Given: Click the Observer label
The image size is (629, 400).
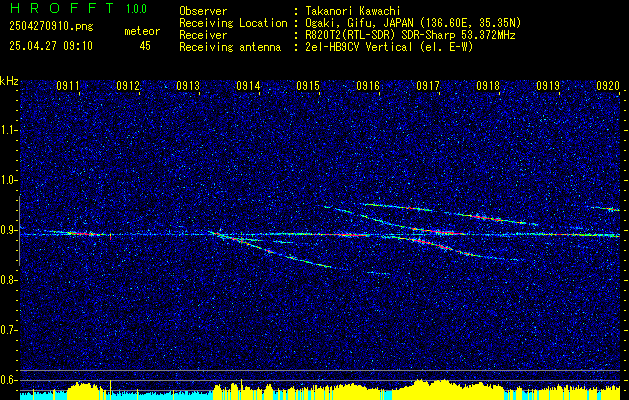Looking at the screenshot, I should pos(203,11).
